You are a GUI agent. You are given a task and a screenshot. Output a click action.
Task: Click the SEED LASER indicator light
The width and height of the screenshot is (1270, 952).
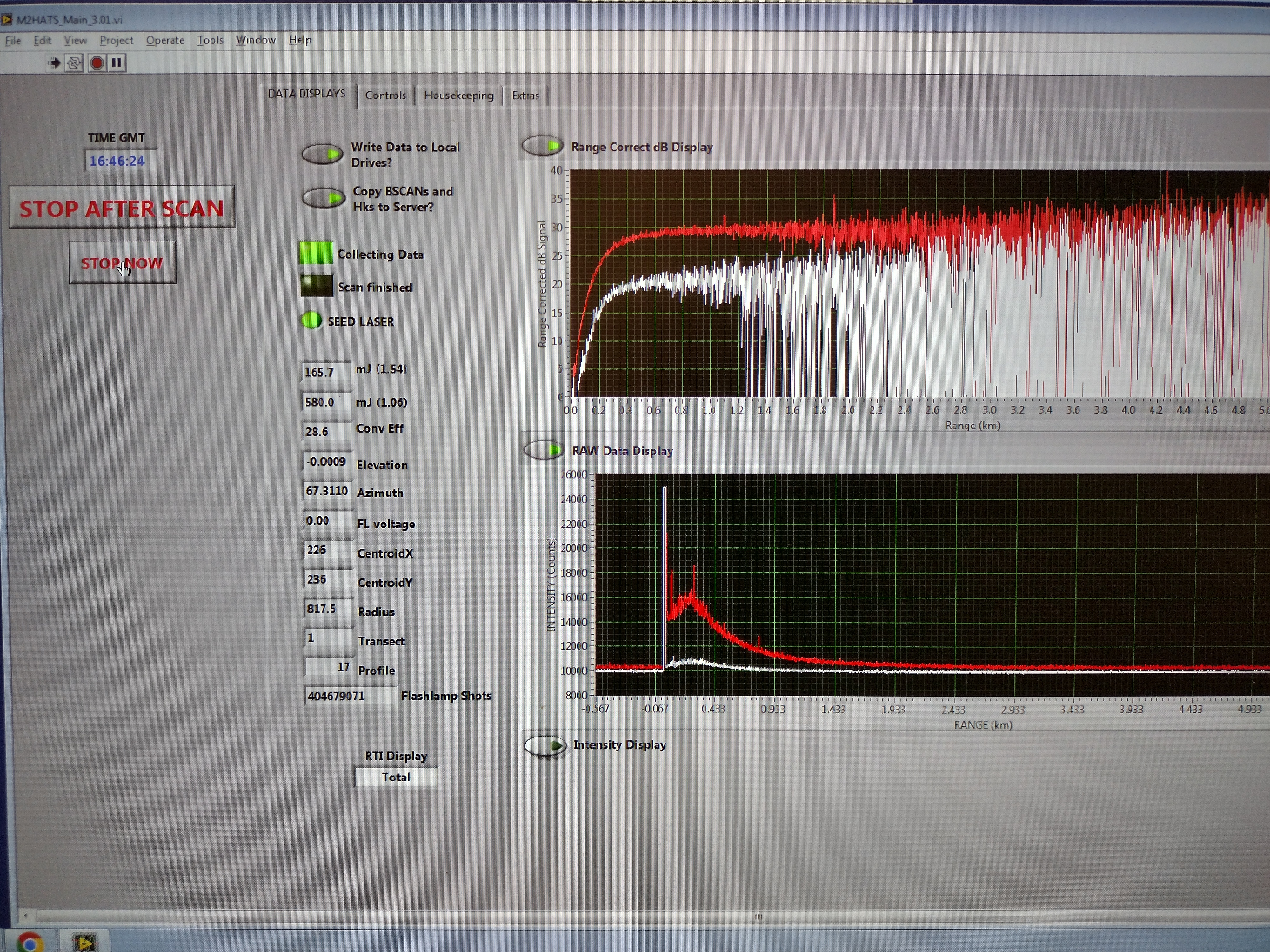[x=311, y=320]
